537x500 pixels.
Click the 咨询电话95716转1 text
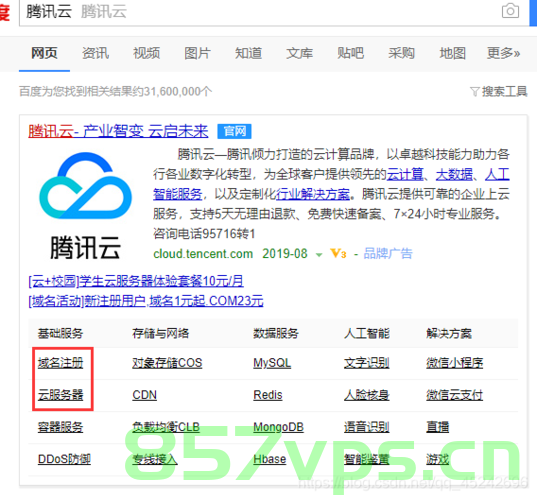tap(204, 234)
